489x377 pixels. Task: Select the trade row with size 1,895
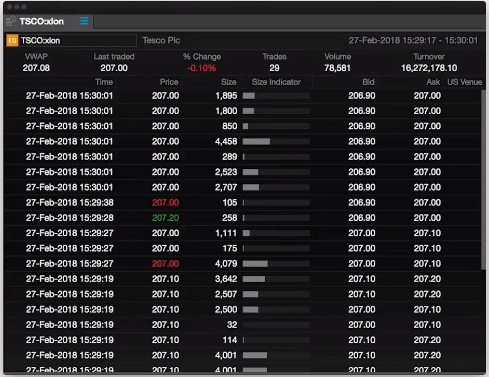(242, 96)
